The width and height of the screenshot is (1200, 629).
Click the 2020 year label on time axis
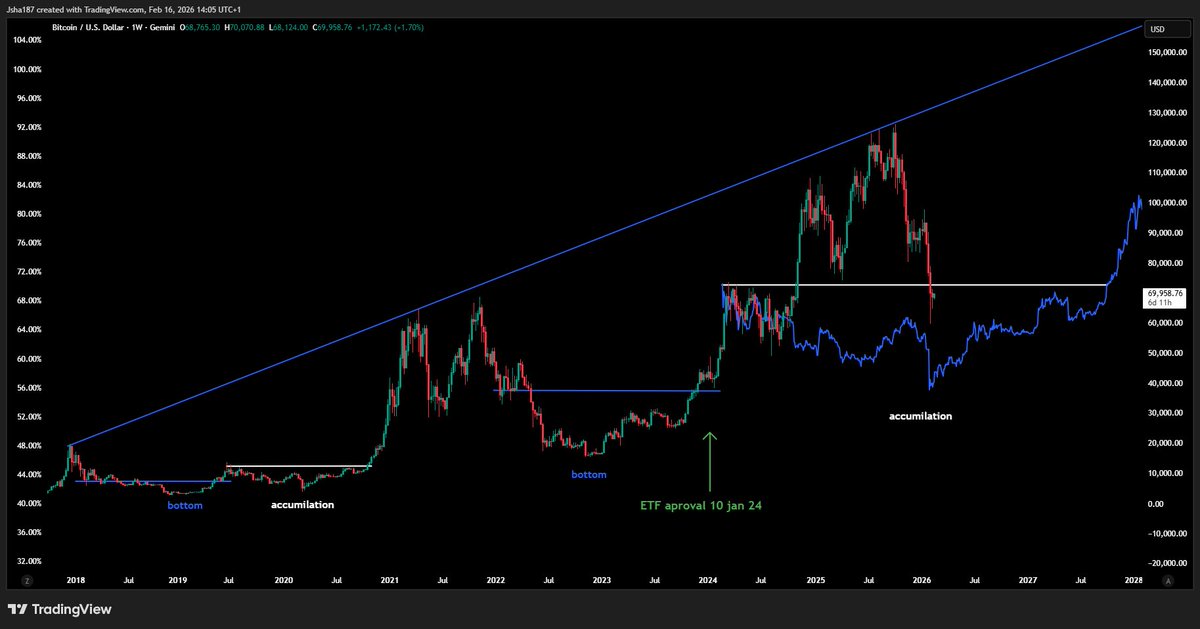click(x=284, y=579)
